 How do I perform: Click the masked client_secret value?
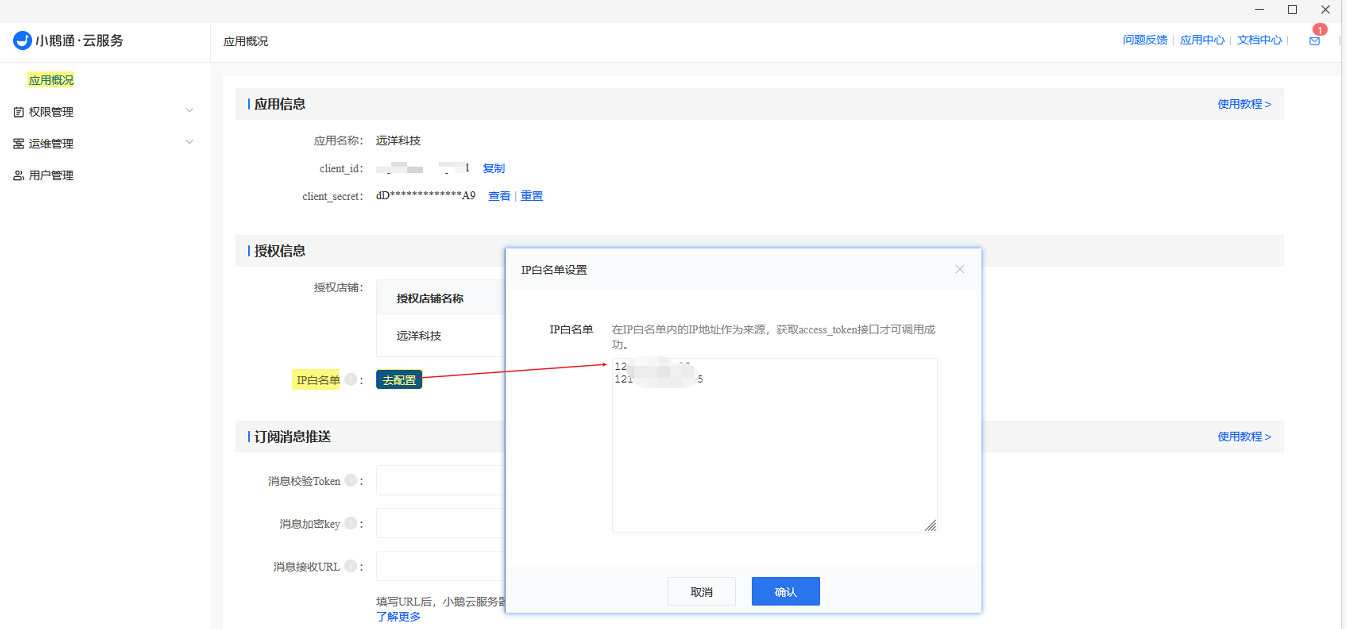426,196
